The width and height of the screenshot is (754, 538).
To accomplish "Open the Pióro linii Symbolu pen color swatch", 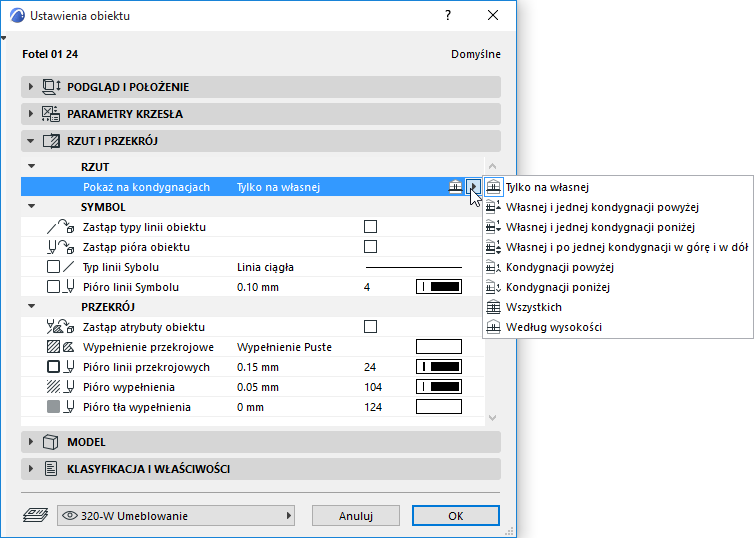I will tap(439, 287).
